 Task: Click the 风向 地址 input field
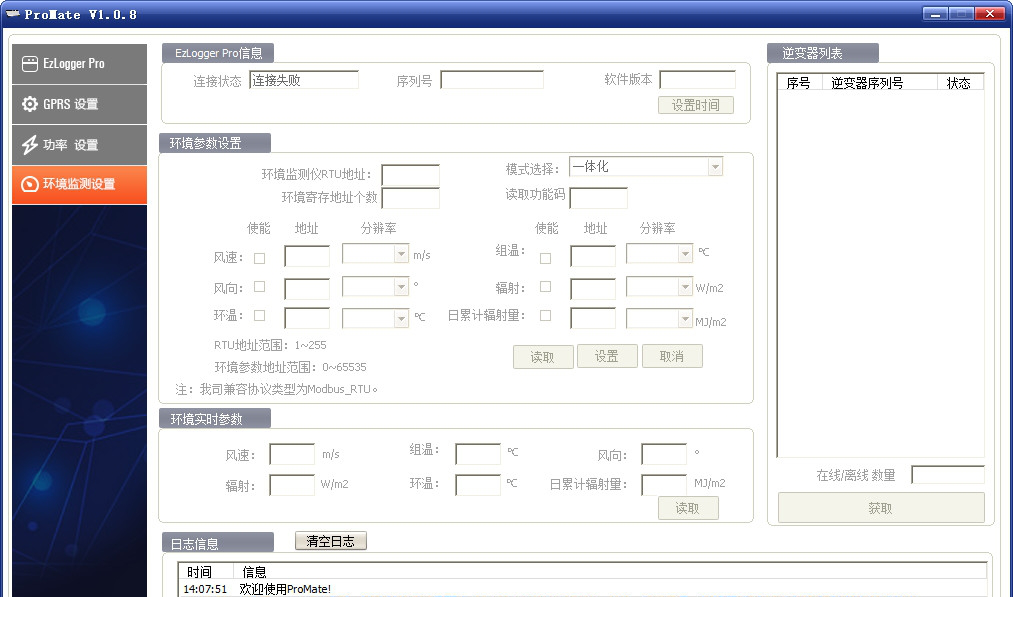[x=307, y=289]
